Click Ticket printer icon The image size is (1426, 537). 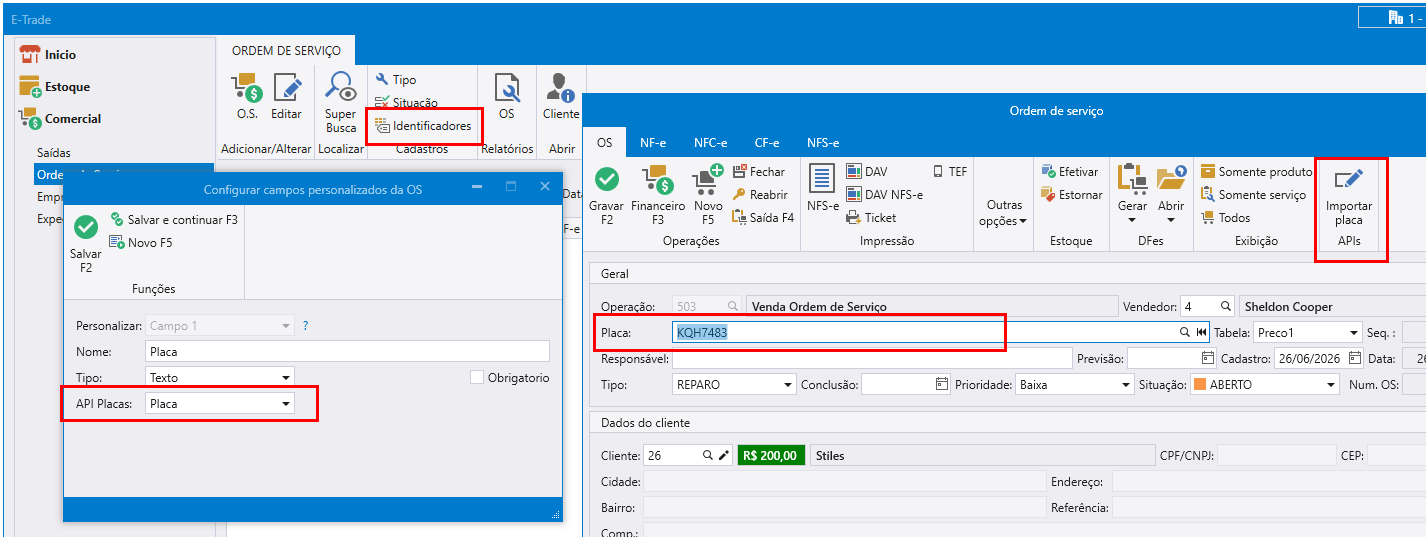coord(871,217)
